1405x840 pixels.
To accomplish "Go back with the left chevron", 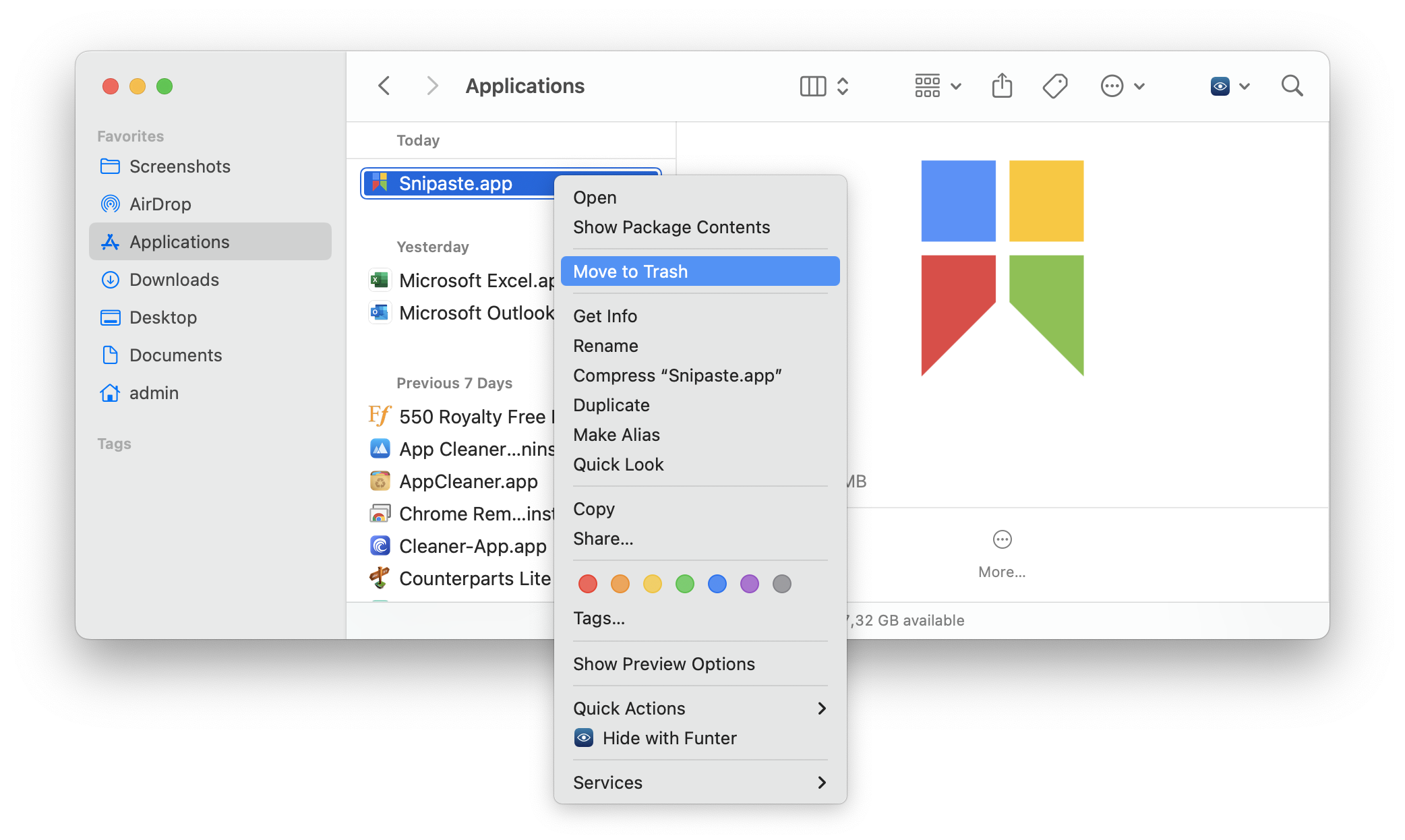I will click(384, 86).
